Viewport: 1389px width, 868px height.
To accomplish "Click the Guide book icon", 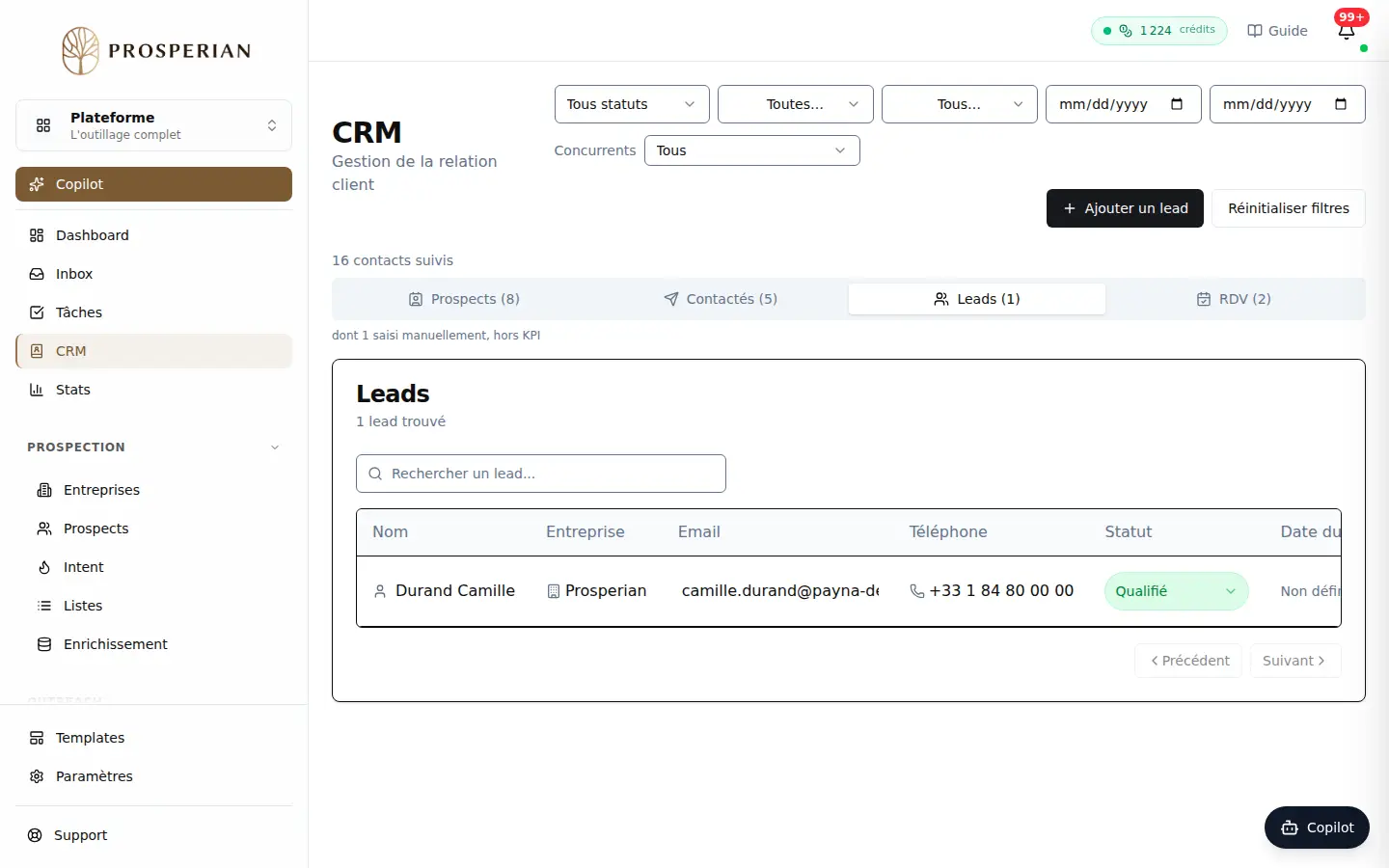I will (x=1255, y=31).
